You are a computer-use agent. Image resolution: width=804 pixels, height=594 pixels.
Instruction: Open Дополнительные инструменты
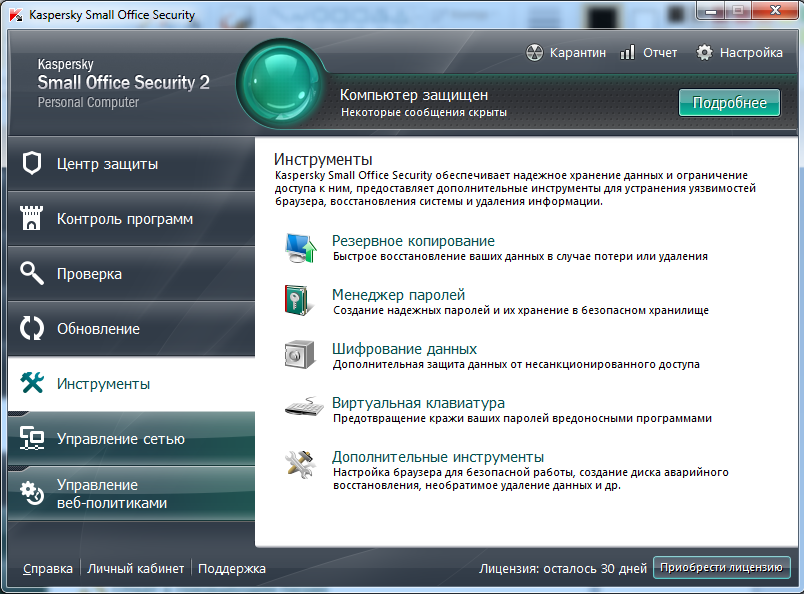coord(438,457)
